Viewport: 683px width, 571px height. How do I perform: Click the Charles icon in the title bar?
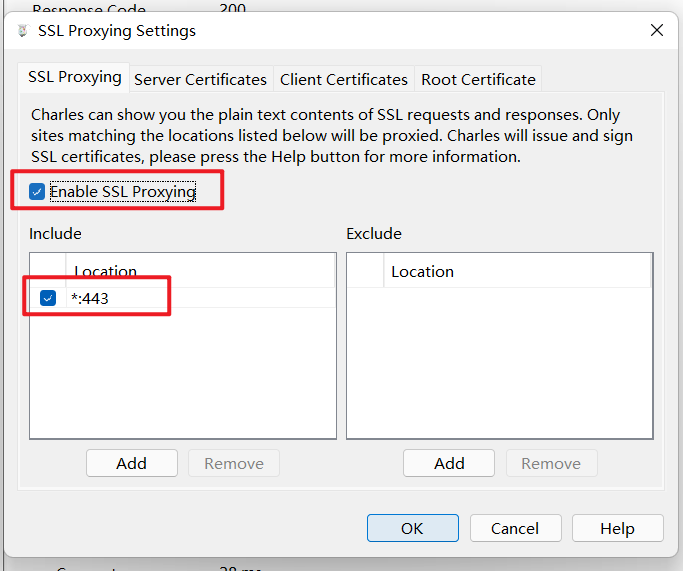[x=23, y=31]
